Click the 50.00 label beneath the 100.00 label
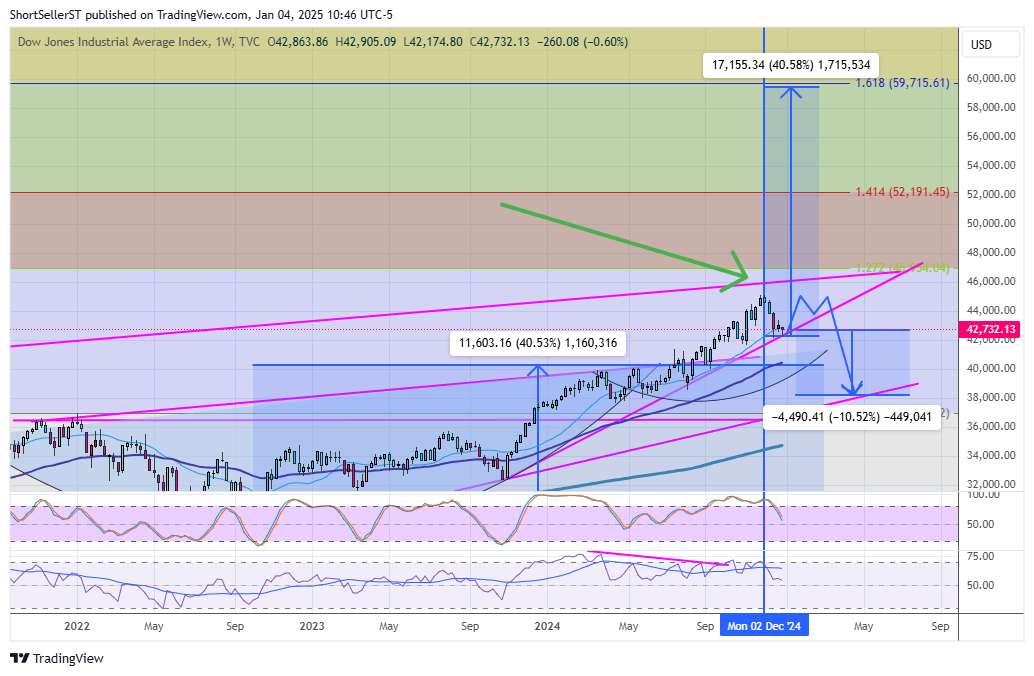This screenshot has width=1034, height=676. (x=981, y=524)
